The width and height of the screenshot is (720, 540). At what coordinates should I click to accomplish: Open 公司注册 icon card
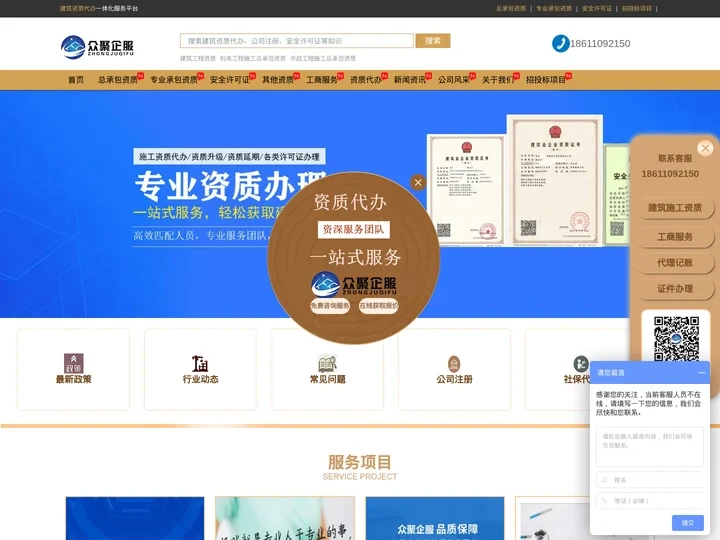point(454,369)
